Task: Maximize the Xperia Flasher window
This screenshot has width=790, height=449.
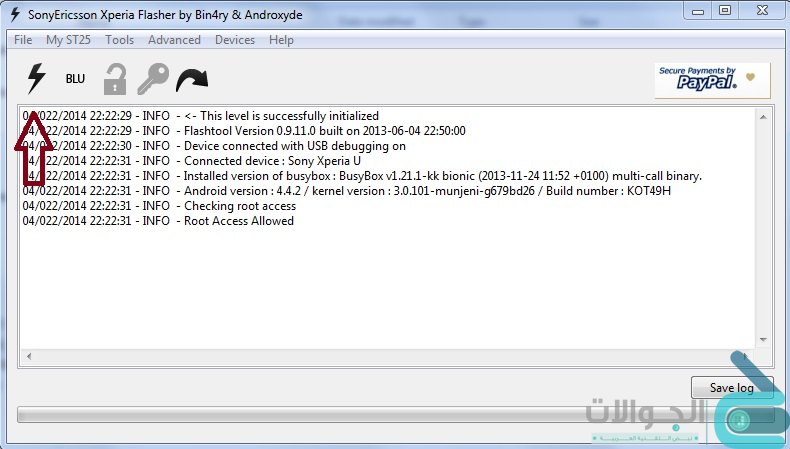Action: pyautogui.click(x=725, y=11)
